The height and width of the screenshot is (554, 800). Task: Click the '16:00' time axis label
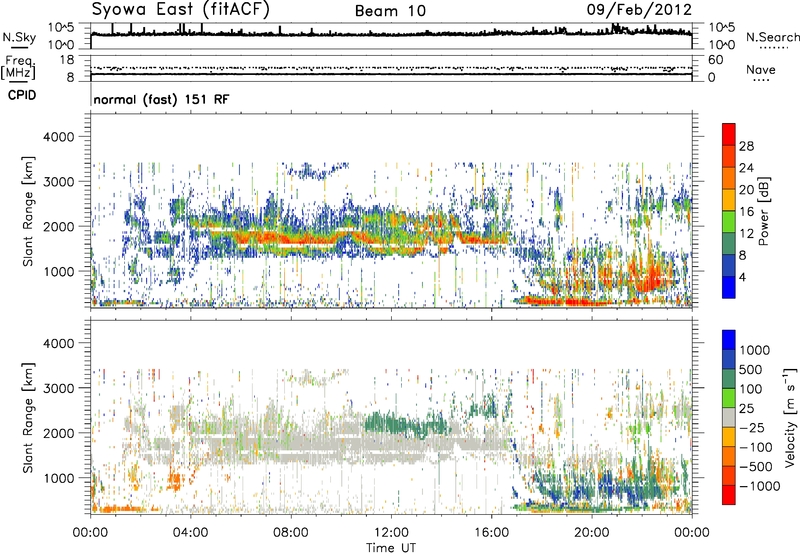coord(491,533)
